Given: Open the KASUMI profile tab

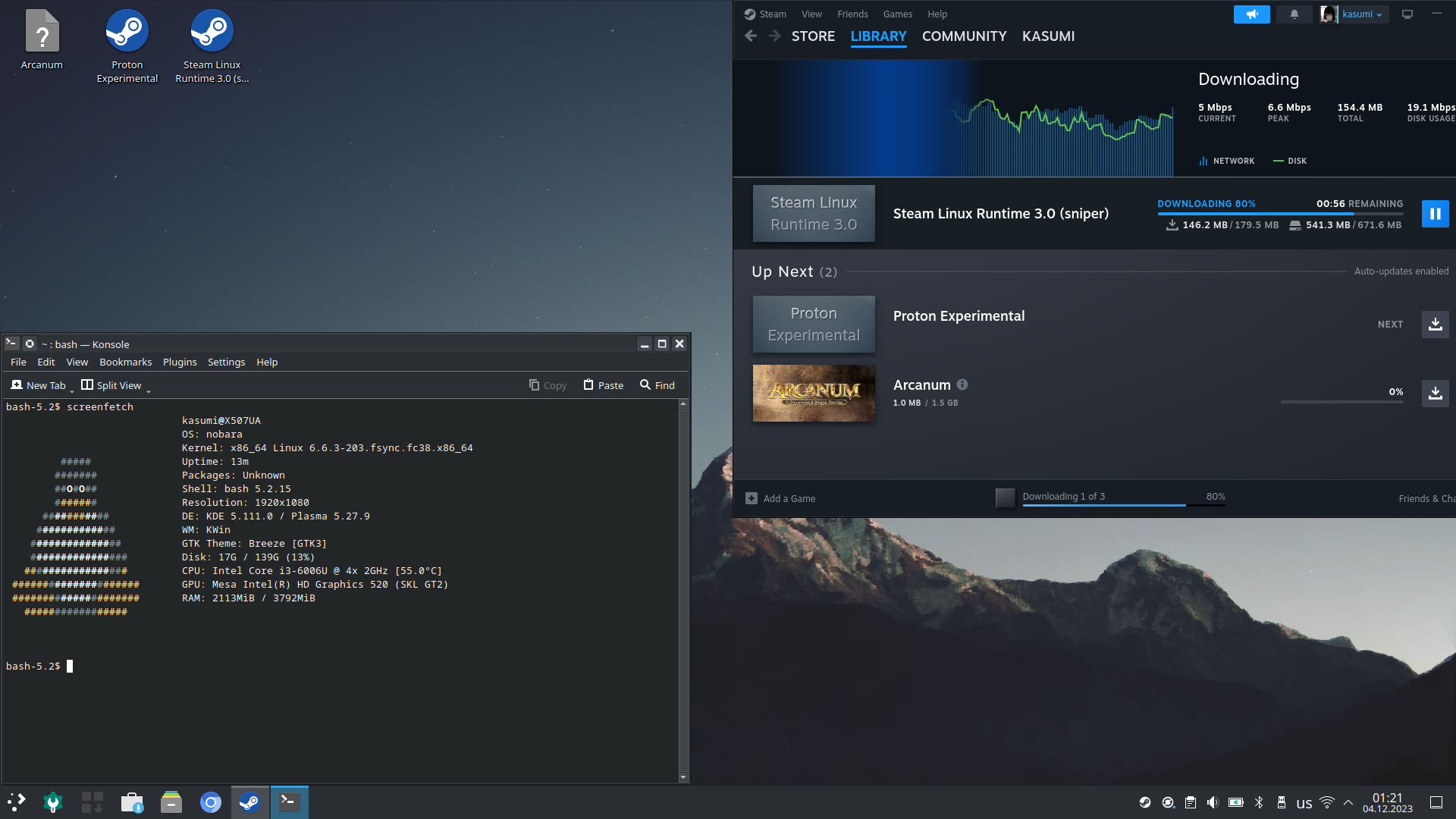Looking at the screenshot, I should [x=1048, y=36].
